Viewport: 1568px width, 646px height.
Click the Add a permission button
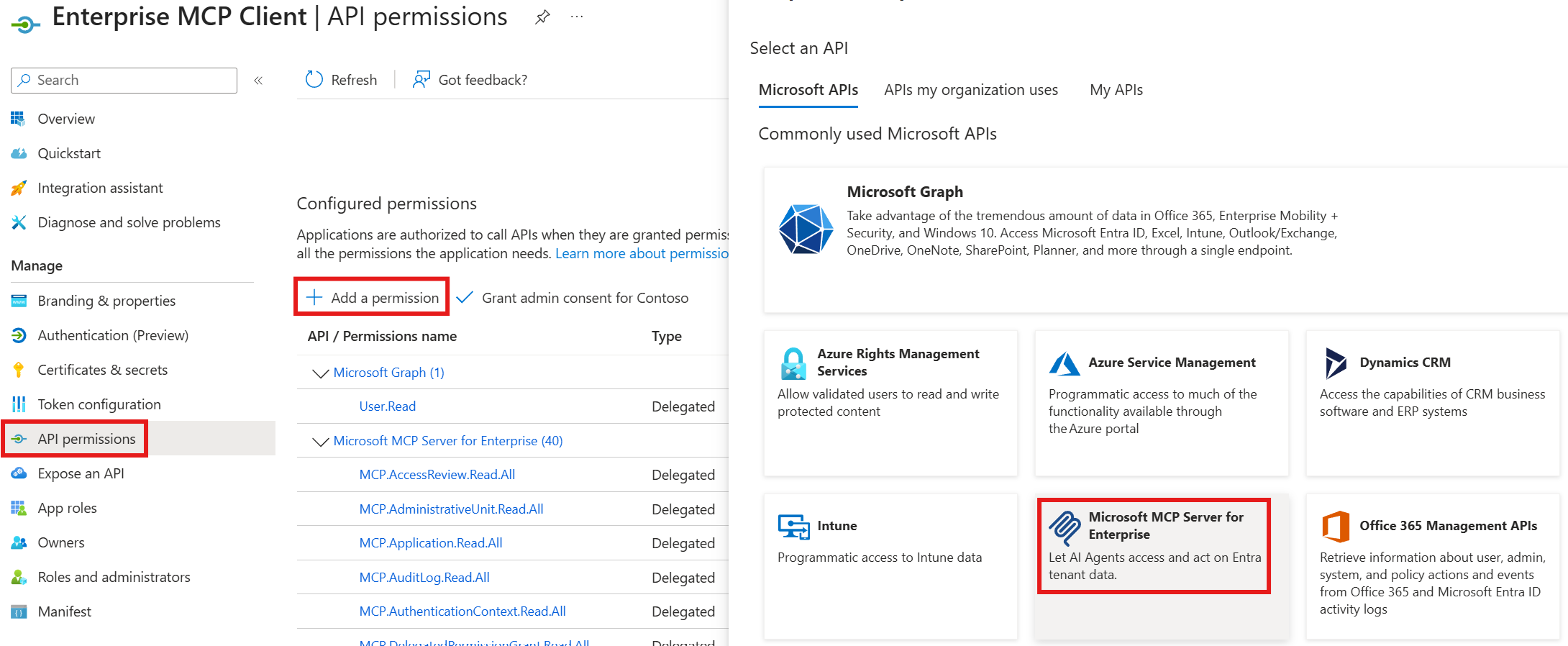point(372,297)
